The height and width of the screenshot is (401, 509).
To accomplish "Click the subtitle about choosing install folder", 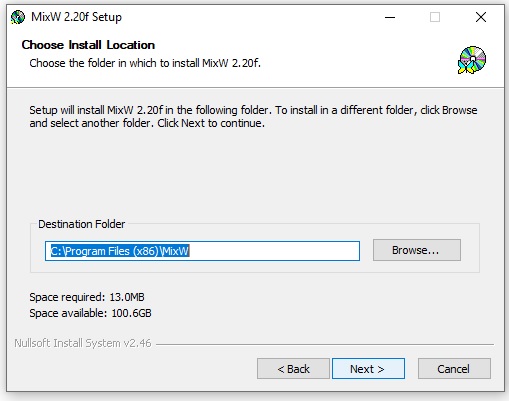I will pos(145,63).
